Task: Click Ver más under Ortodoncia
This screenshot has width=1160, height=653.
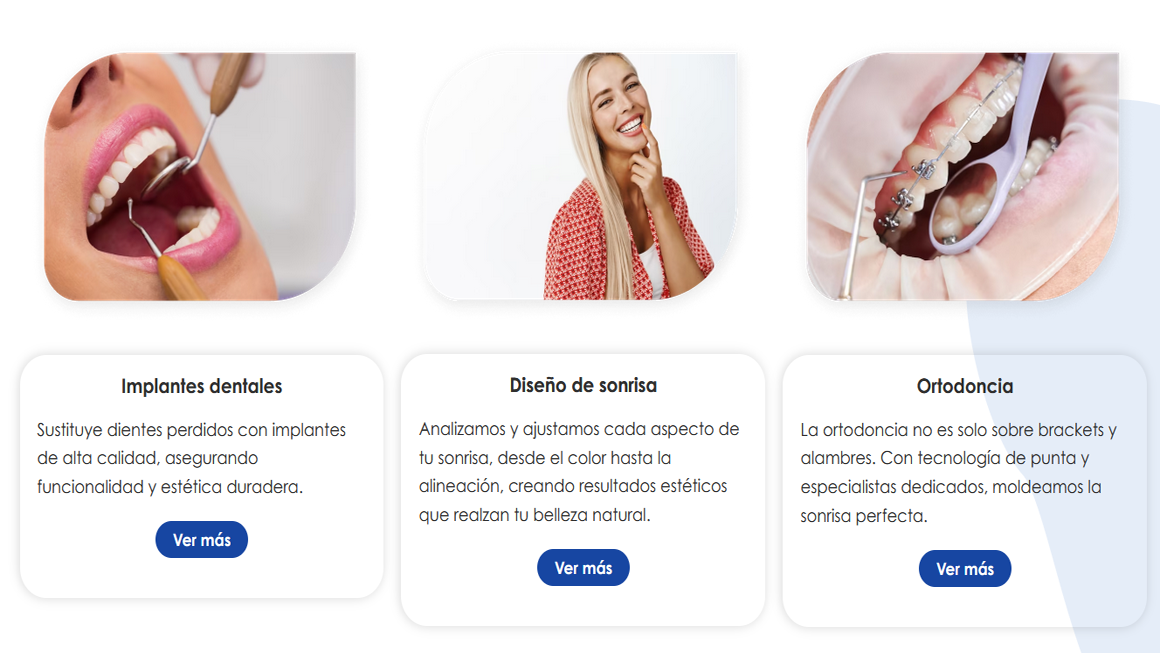Action: 965,569
